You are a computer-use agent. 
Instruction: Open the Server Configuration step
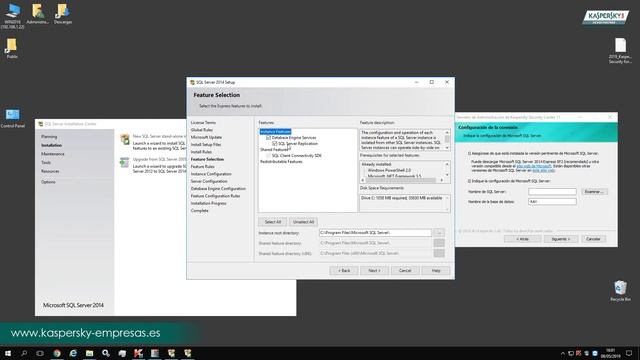pos(209,181)
